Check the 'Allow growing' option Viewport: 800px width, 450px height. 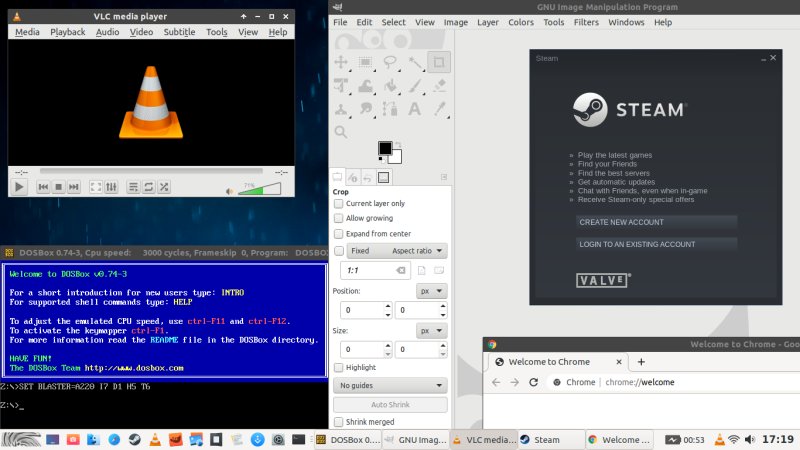tap(339, 218)
